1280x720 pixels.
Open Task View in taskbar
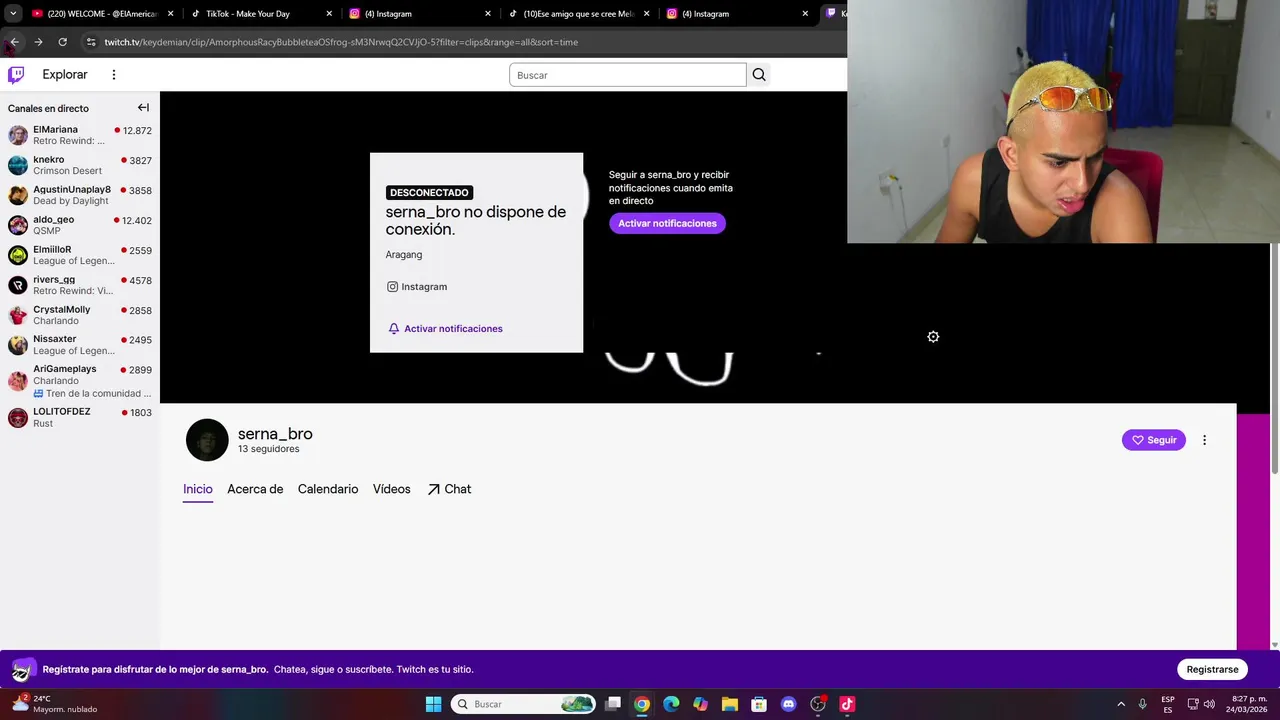tap(613, 704)
